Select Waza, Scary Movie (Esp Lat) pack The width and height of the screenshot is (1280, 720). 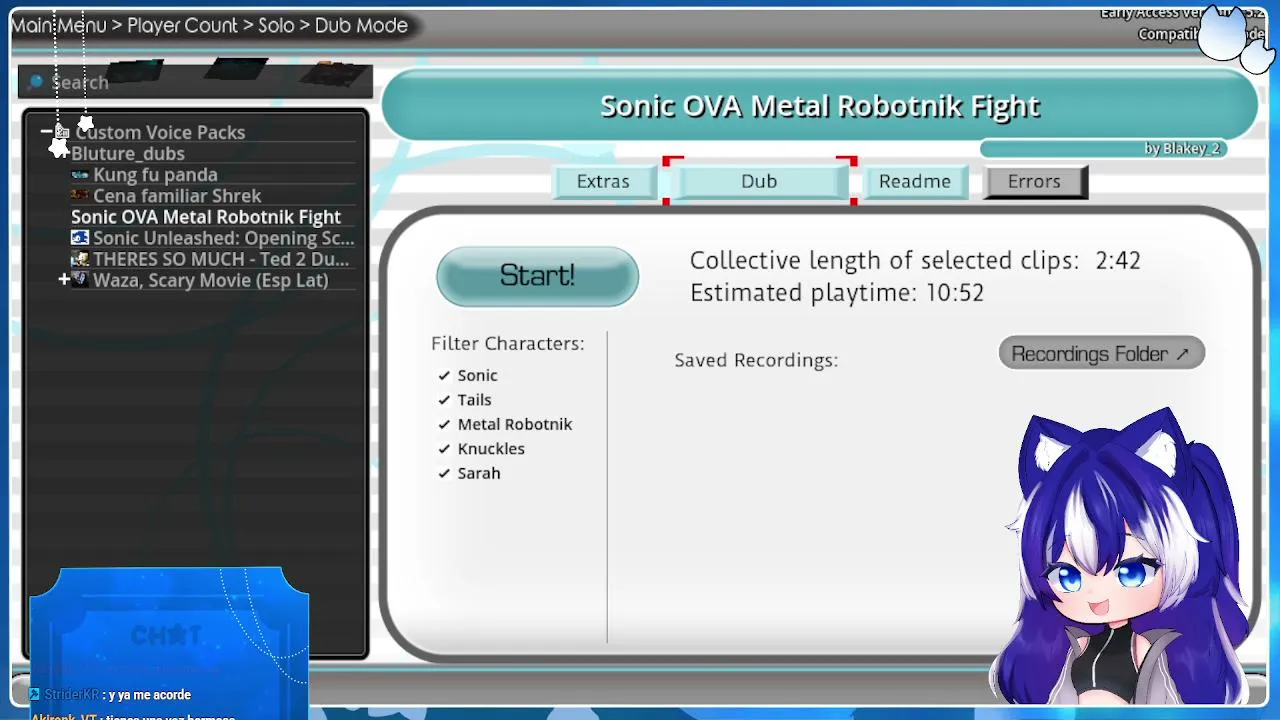(210, 280)
